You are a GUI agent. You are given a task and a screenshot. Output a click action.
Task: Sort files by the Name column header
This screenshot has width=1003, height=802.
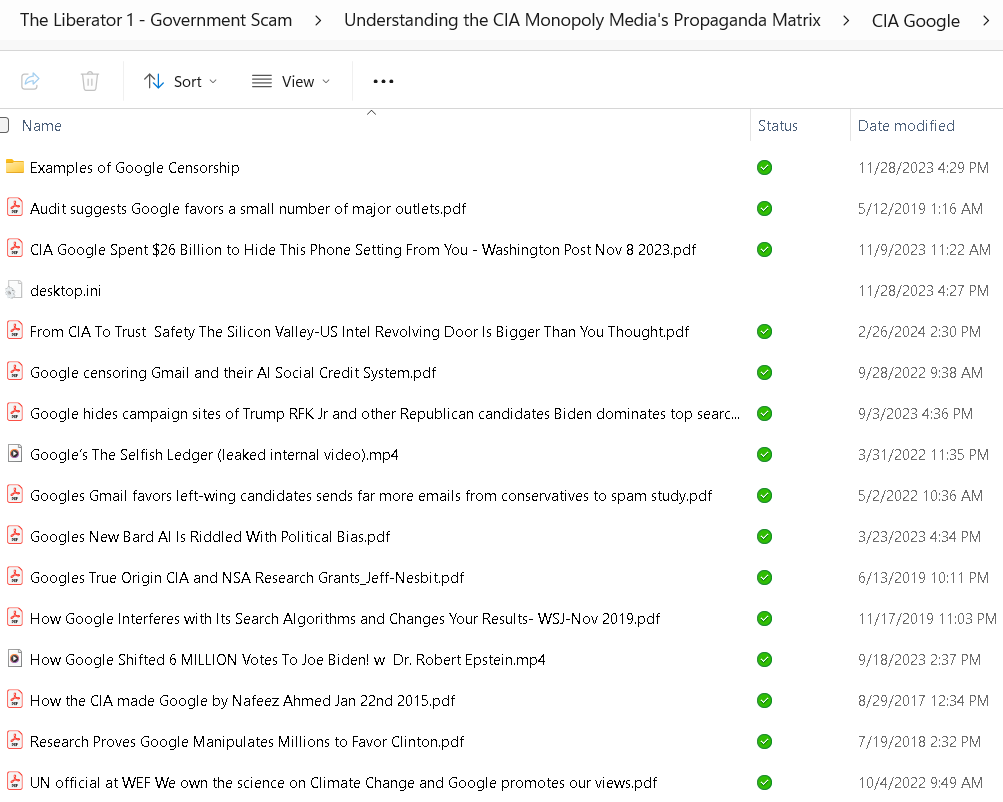42,126
